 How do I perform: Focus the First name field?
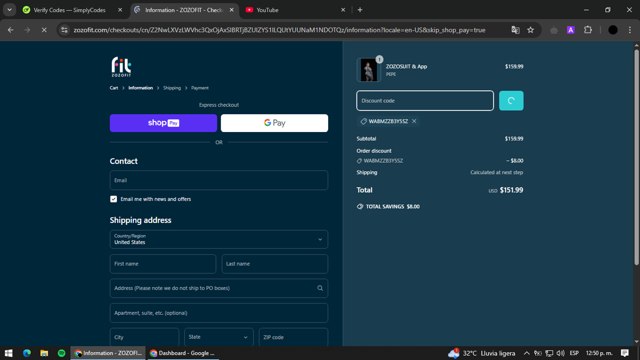163,264
